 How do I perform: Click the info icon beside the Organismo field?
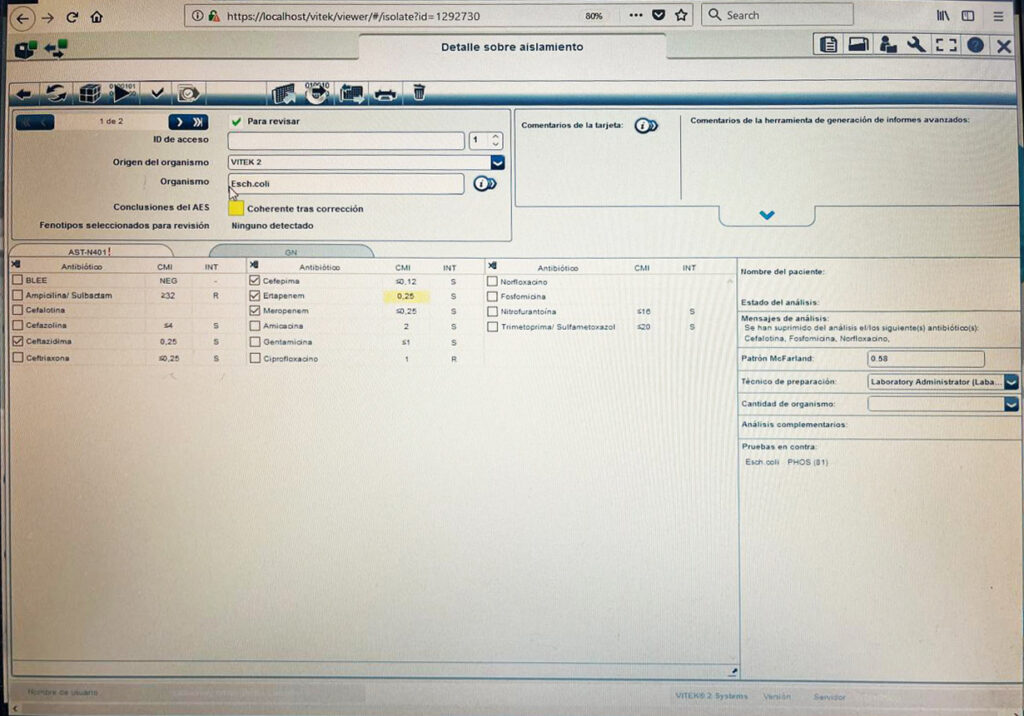point(485,184)
